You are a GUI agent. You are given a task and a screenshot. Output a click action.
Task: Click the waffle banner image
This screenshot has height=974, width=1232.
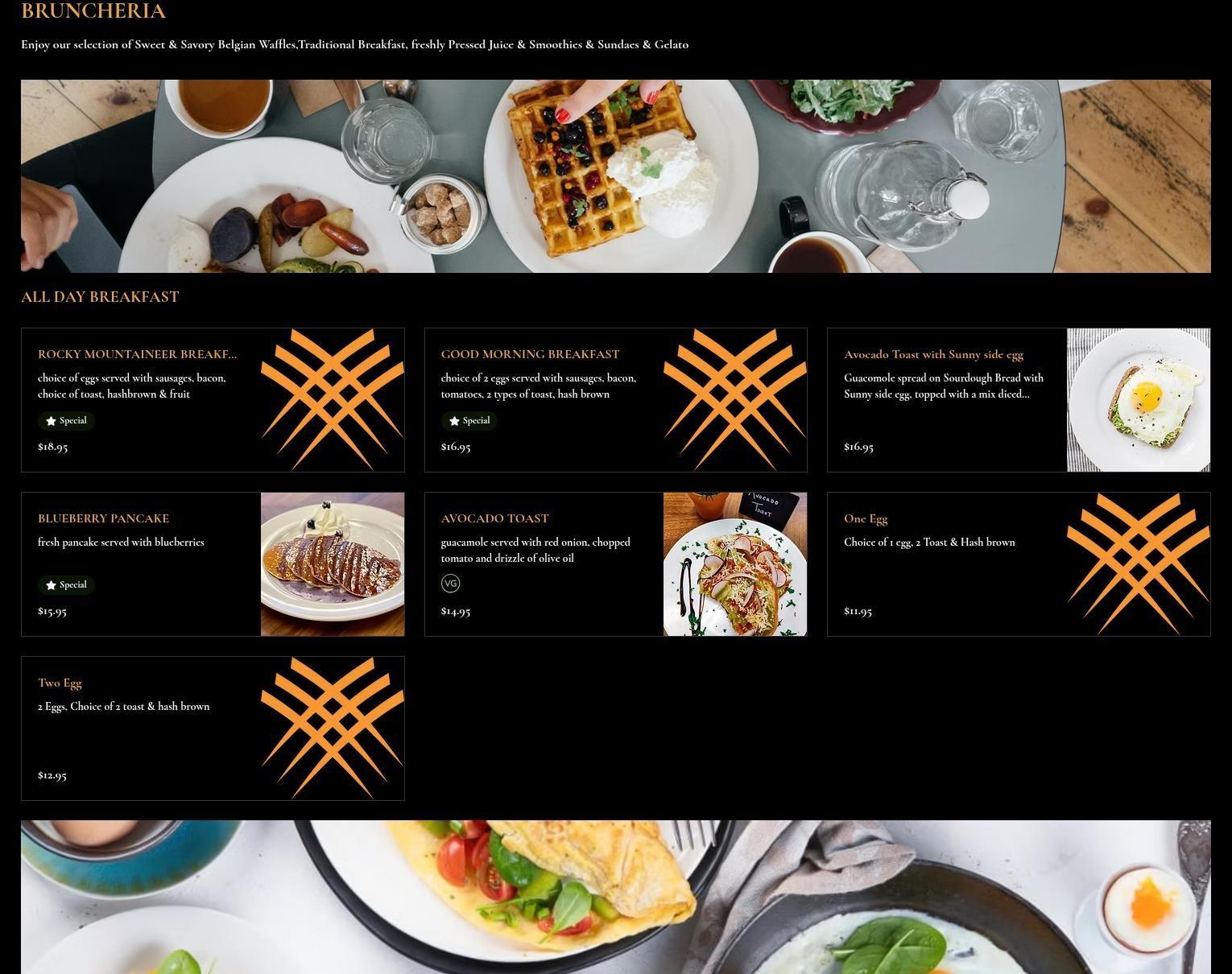click(x=616, y=176)
